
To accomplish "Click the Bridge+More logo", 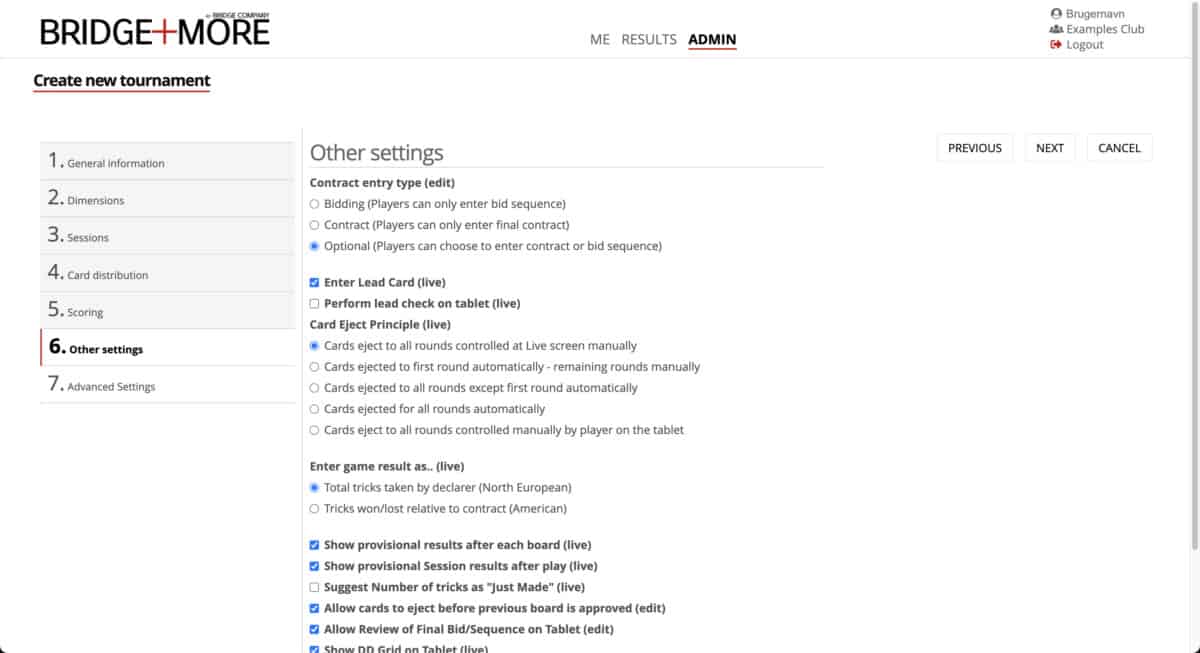I will [x=155, y=31].
